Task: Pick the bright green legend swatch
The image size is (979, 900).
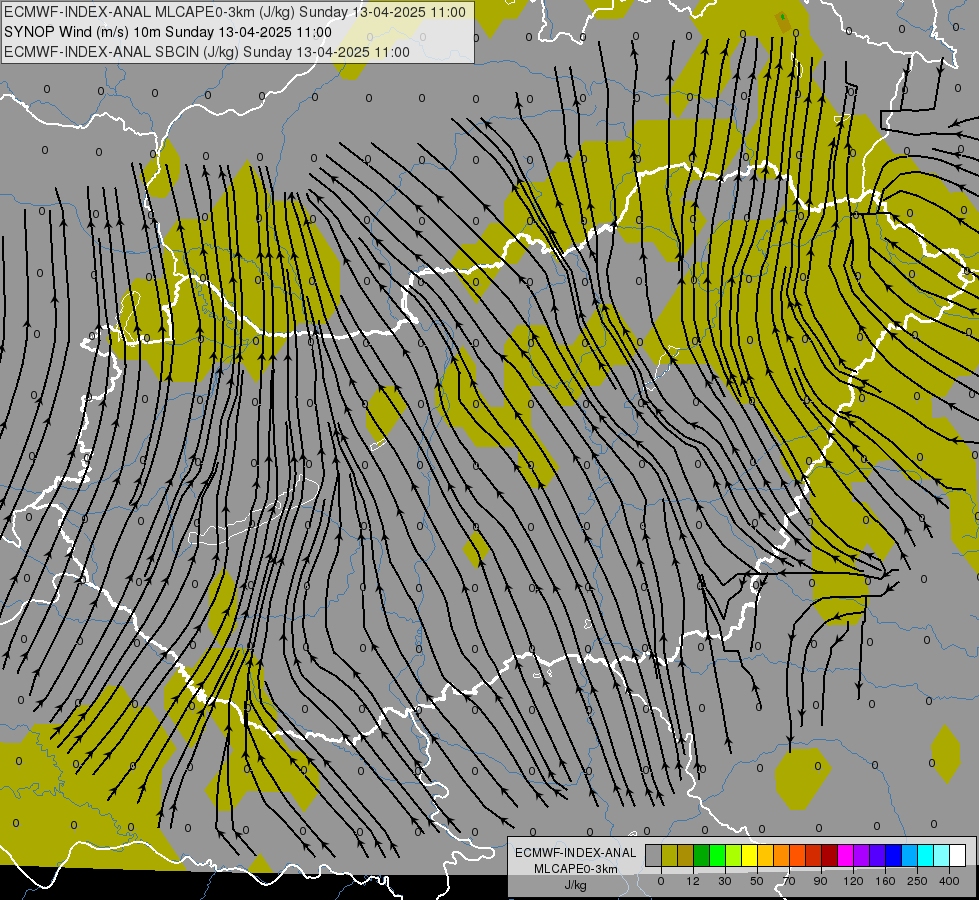Action: [x=717, y=855]
